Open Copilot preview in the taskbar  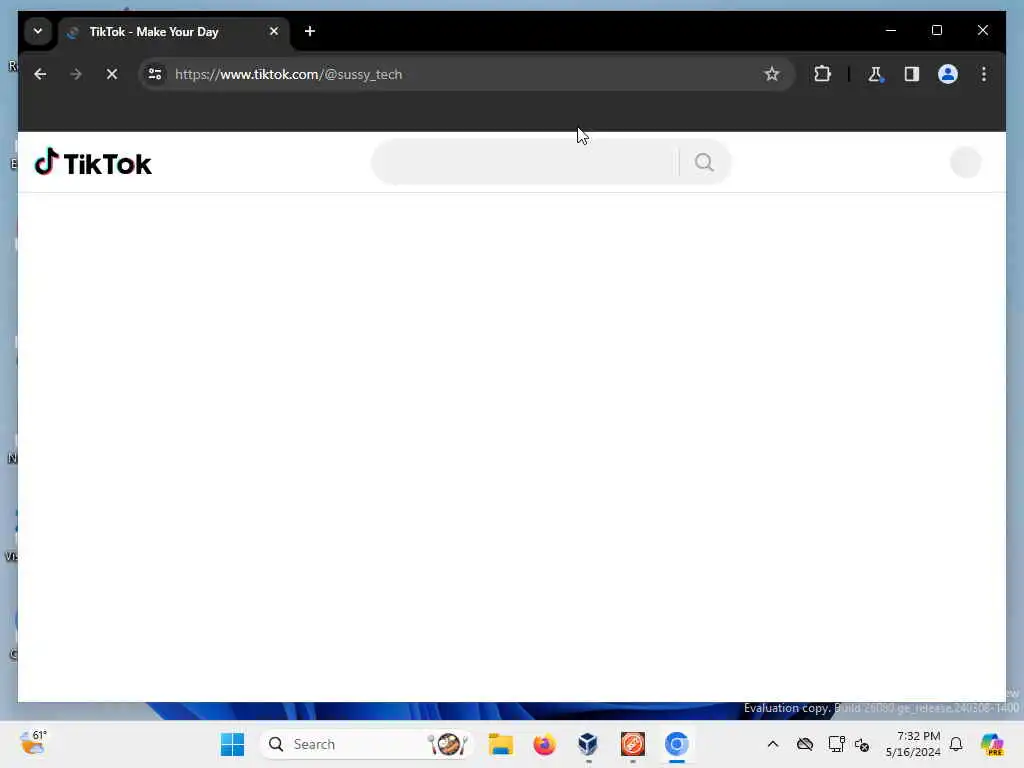pos(991,744)
